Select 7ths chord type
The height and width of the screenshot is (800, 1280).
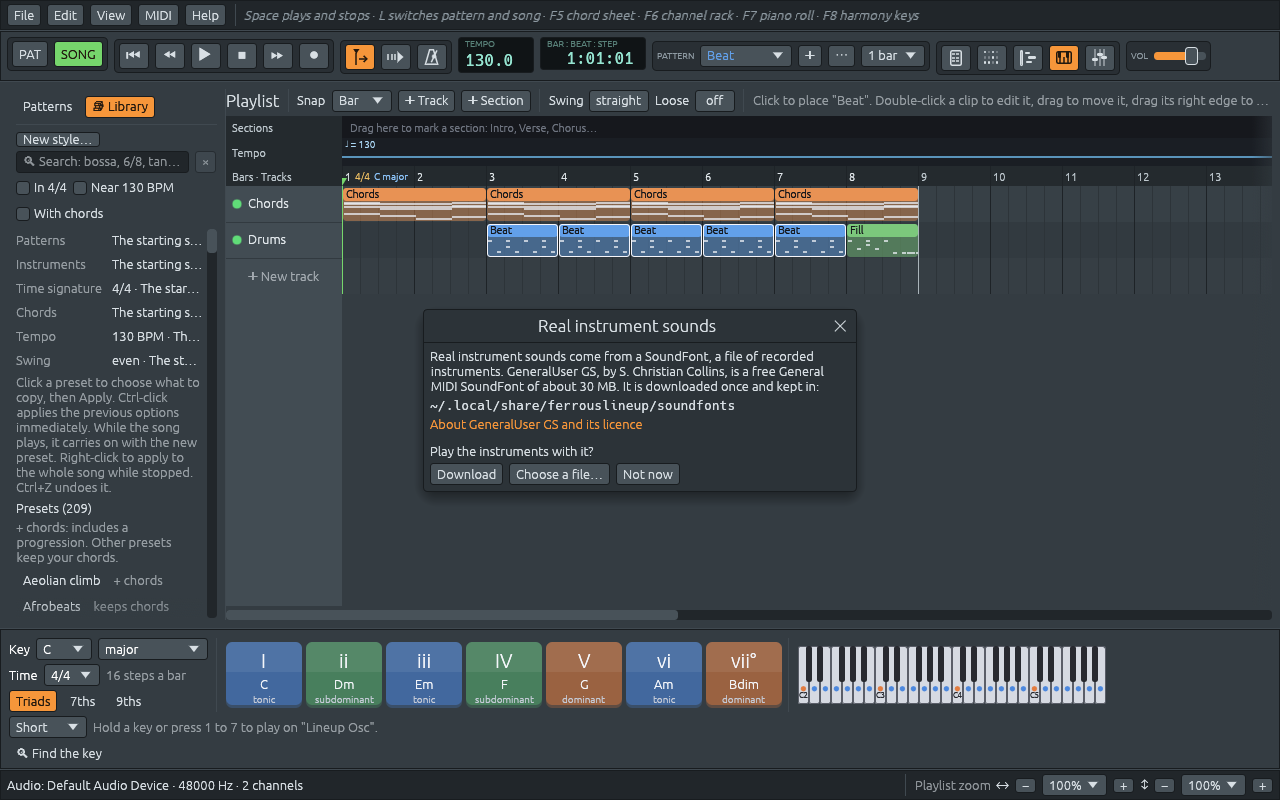click(x=83, y=702)
